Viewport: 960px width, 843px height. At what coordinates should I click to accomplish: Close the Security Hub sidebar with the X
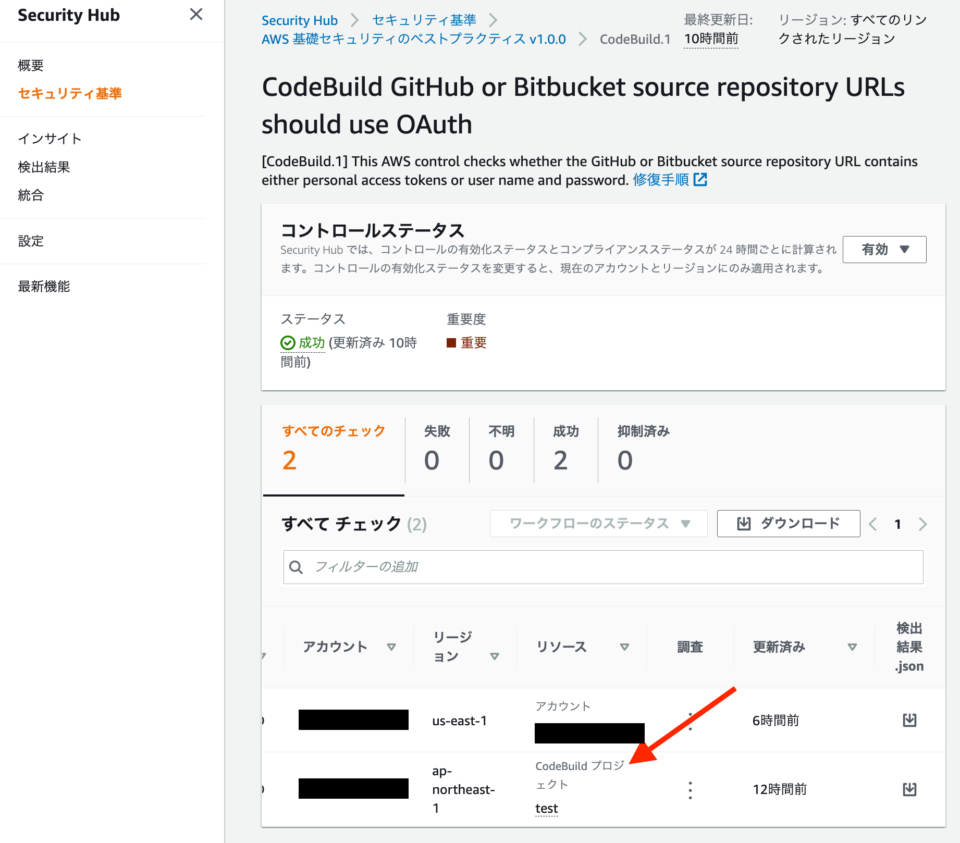[196, 15]
